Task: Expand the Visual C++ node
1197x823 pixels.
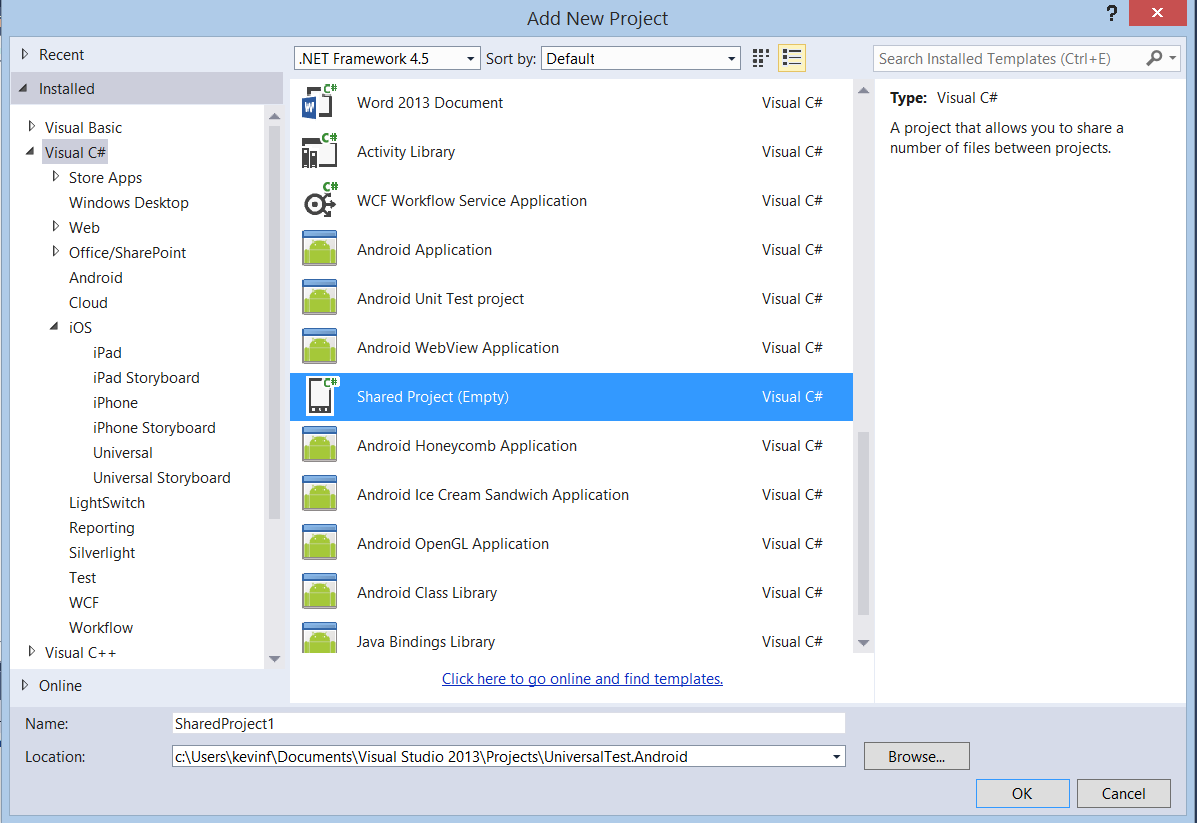Action: click(x=31, y=651)
